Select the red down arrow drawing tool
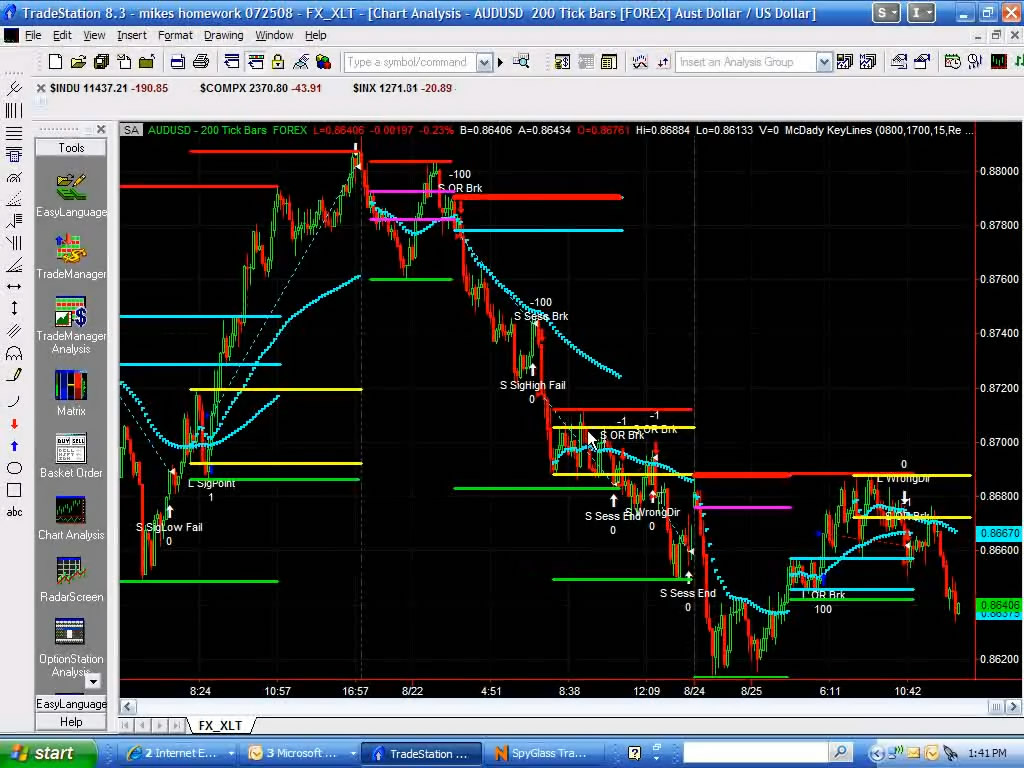Viewport: 1024px width, 768px height. click(x=14, y=424)
